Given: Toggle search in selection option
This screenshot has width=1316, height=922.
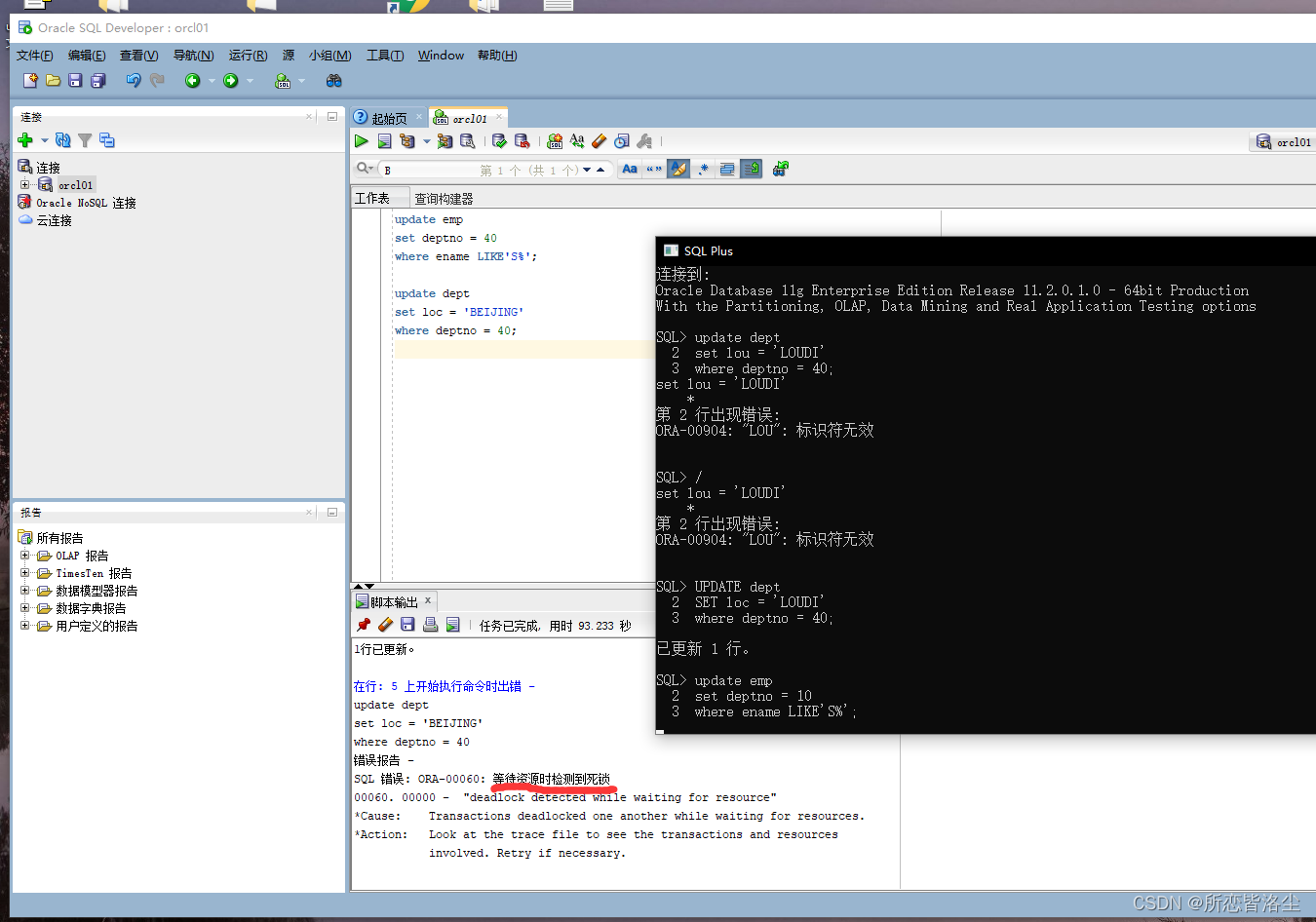Looking at the screenshot, I should pos(727,169).
